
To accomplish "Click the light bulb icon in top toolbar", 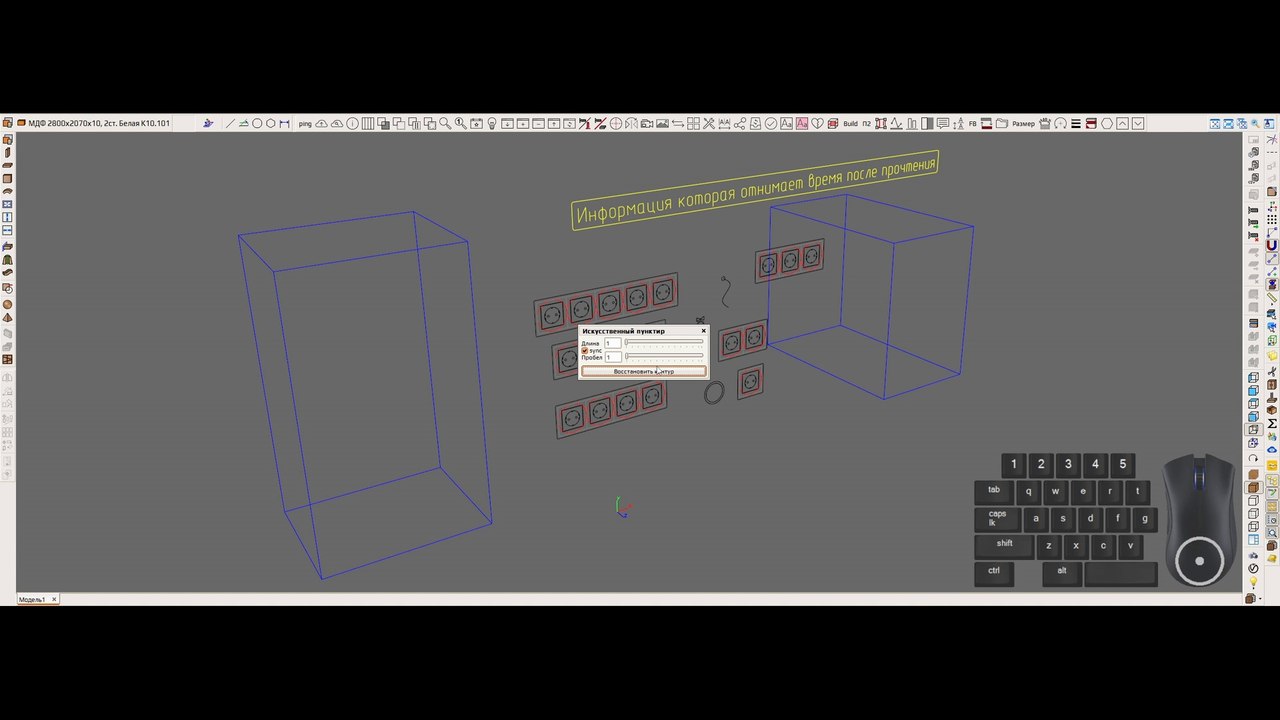I will (x=491, y=124).
